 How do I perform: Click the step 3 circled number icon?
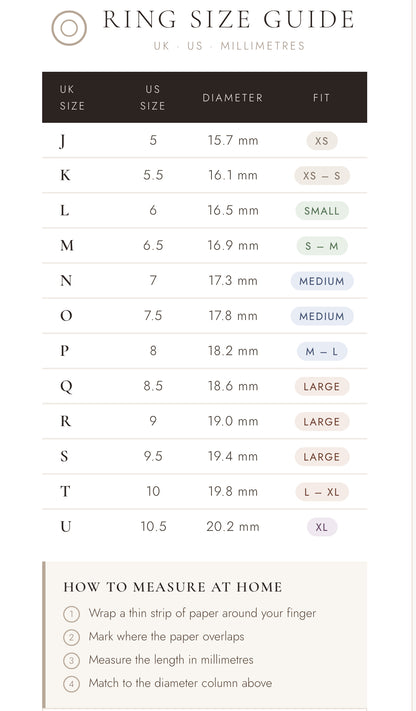(x=71, y=661)
